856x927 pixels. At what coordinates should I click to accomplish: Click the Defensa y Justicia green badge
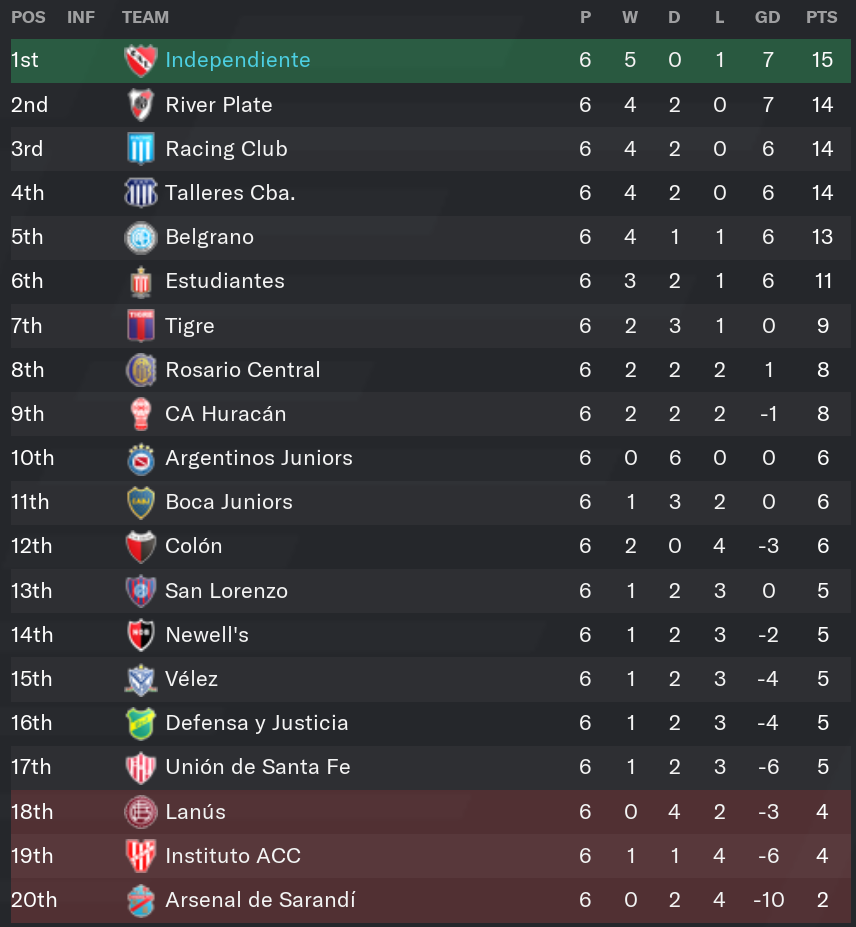point(141,723)
